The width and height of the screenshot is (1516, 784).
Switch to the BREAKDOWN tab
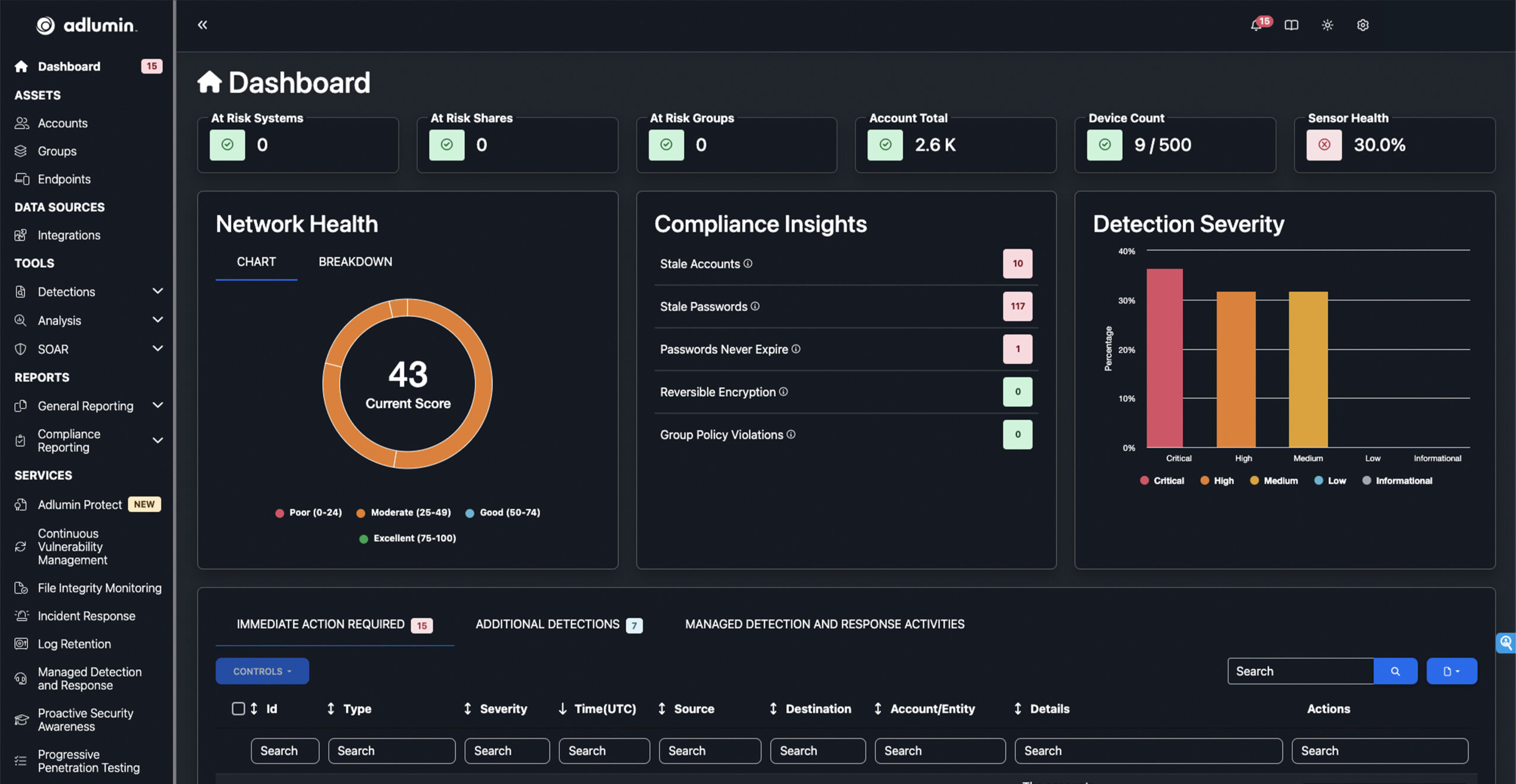tap(355, 262)
